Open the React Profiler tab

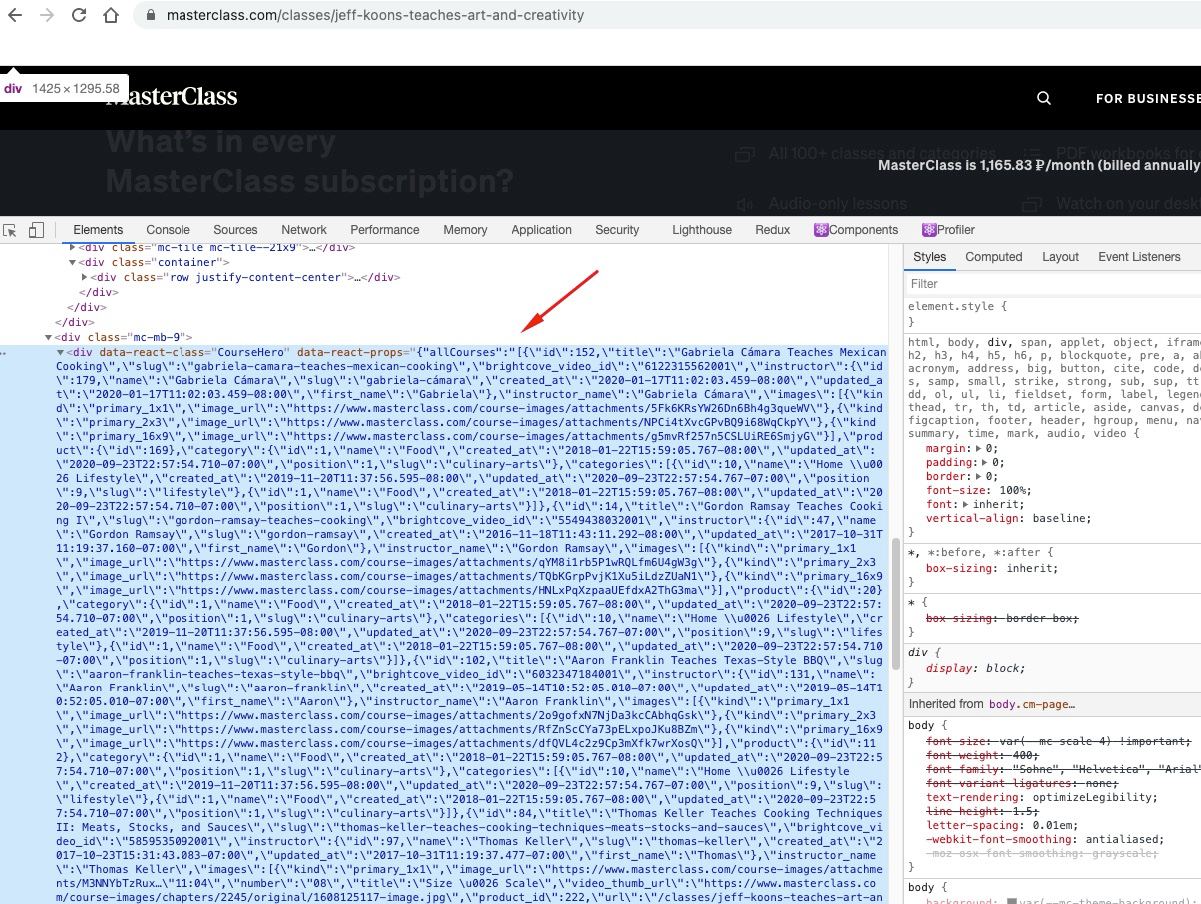(x=948, y=230)
